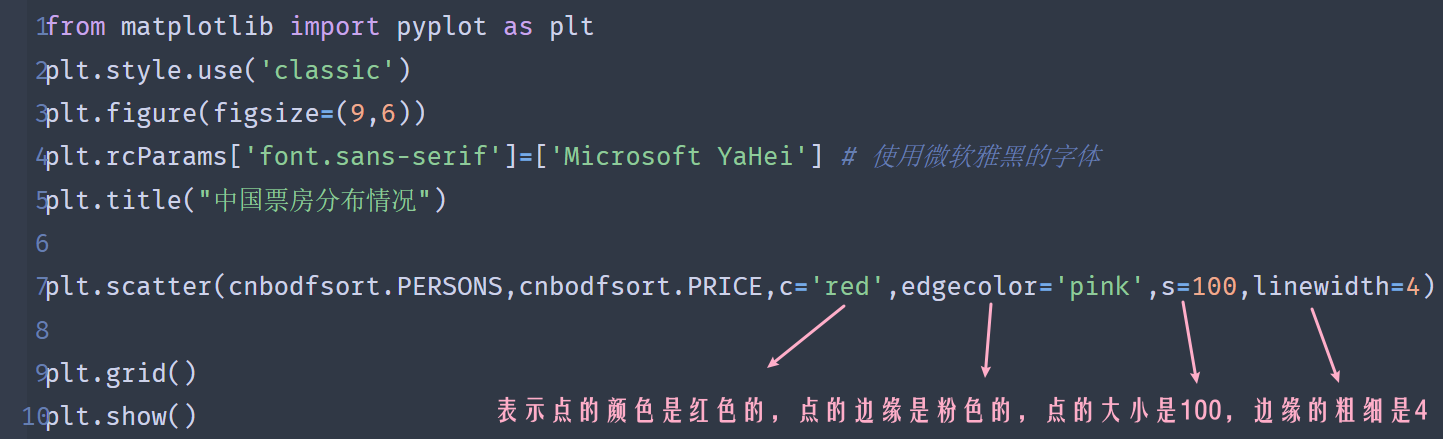Click the linewidth=4 parameter

(x=1336, y=287)
